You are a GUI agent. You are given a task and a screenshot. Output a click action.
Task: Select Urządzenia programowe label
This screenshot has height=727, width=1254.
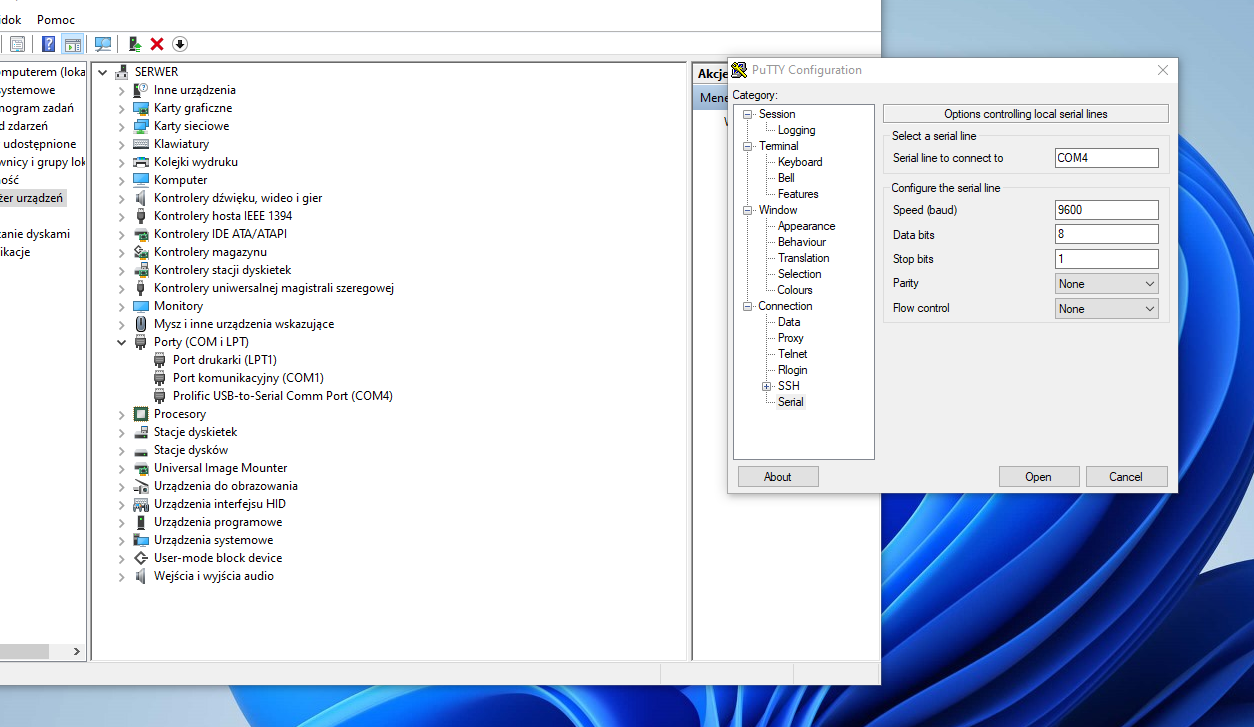218,522
